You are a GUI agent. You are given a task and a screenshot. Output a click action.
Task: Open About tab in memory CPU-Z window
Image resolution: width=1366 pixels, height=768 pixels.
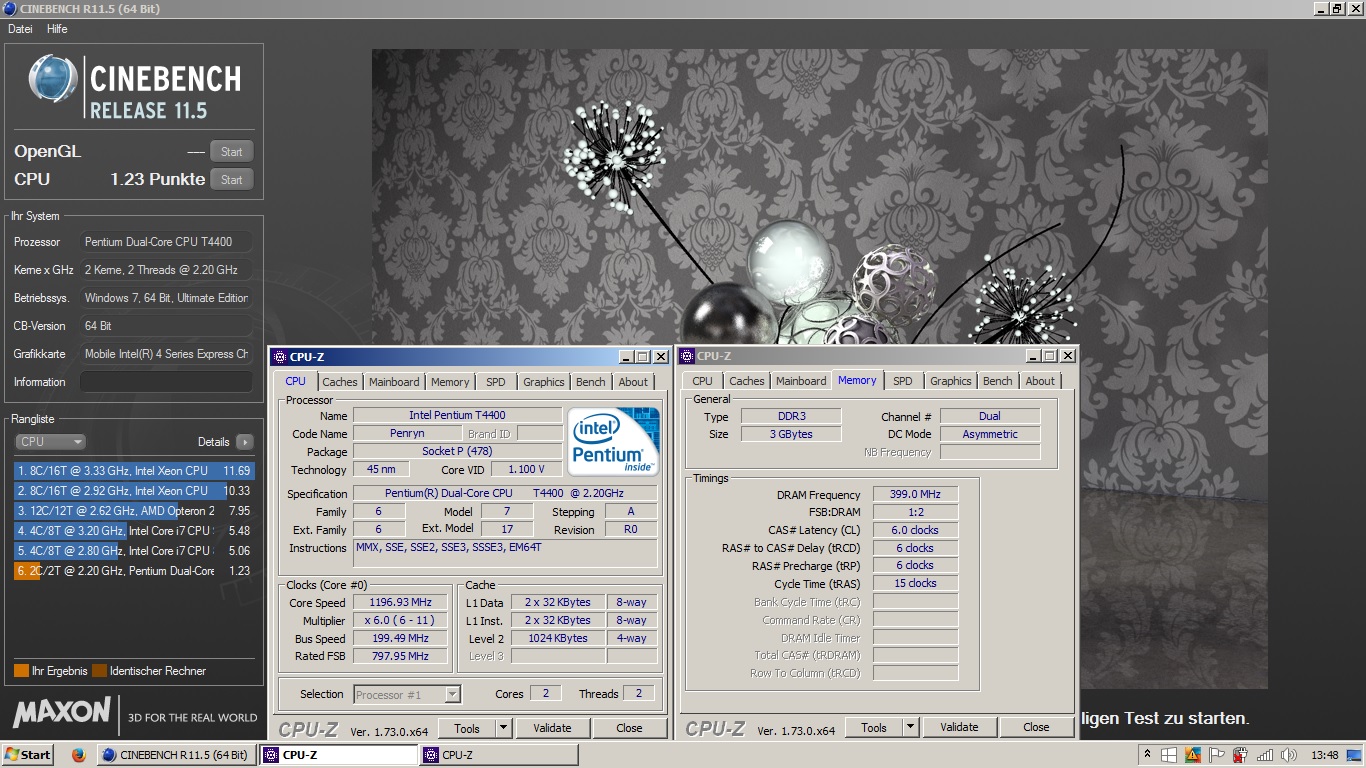click(1040, 381)
